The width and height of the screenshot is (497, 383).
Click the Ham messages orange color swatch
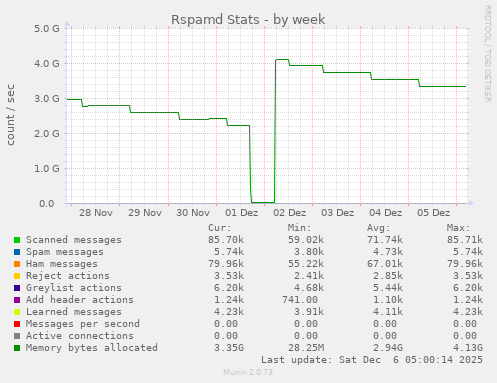click(x=17, y=264)
